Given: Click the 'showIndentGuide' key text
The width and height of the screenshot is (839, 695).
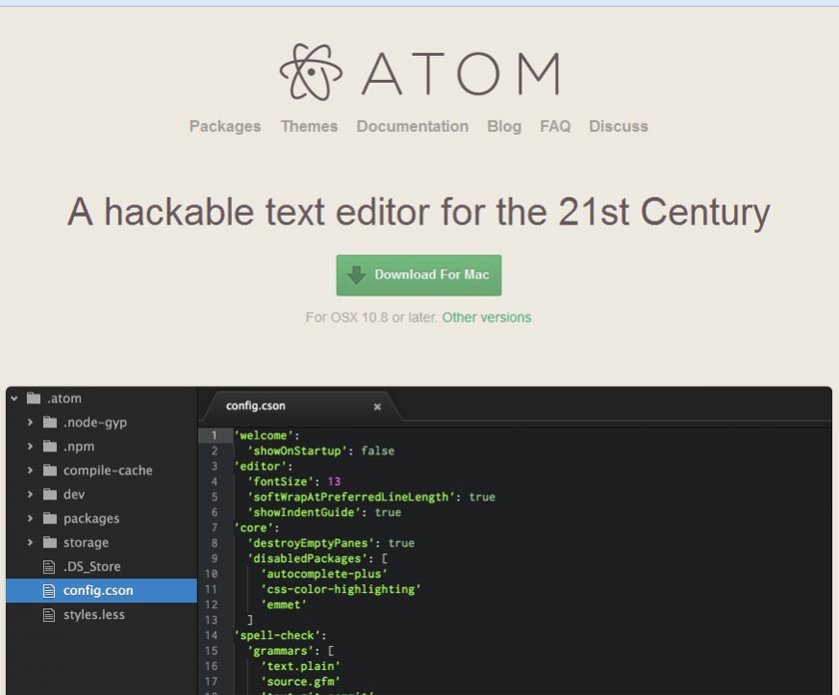Looking at the screenshot, I should [304, 513].
